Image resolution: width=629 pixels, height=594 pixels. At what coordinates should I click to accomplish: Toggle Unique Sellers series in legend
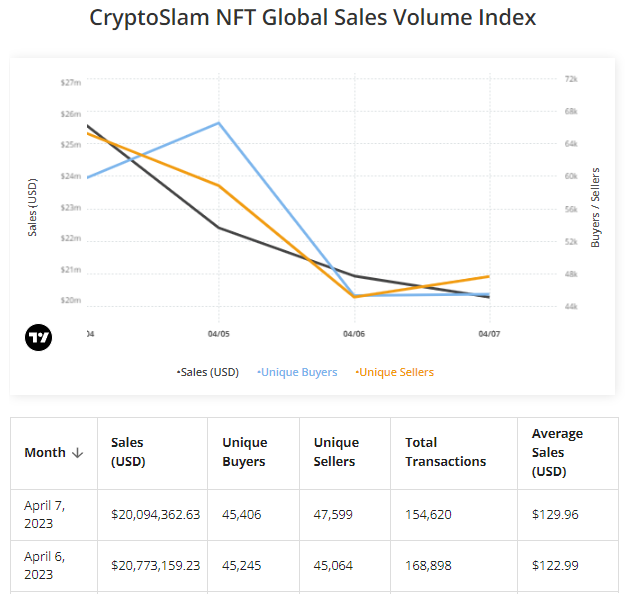[x=395, y=372]
